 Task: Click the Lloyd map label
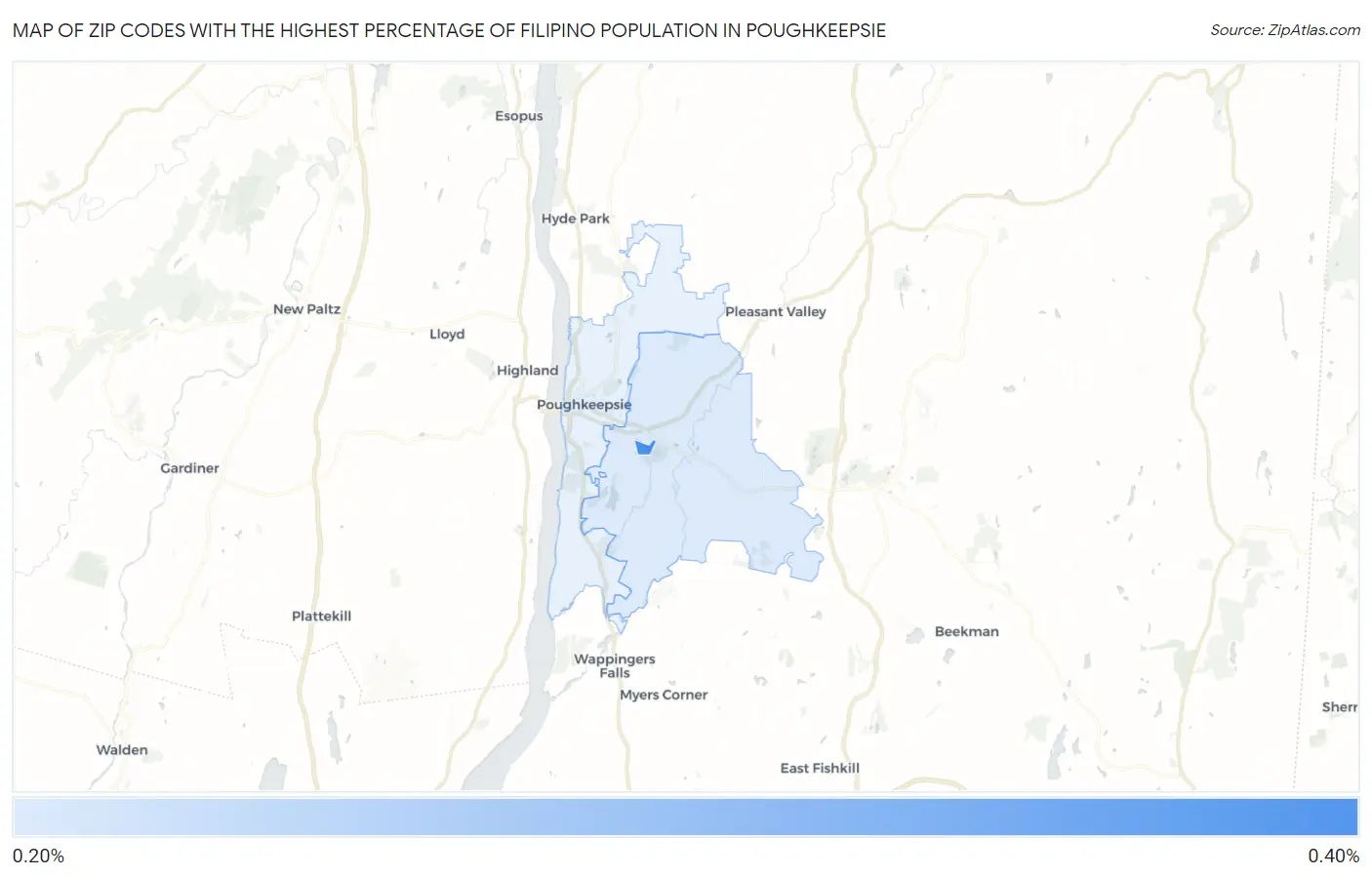(x=447, y=335)
